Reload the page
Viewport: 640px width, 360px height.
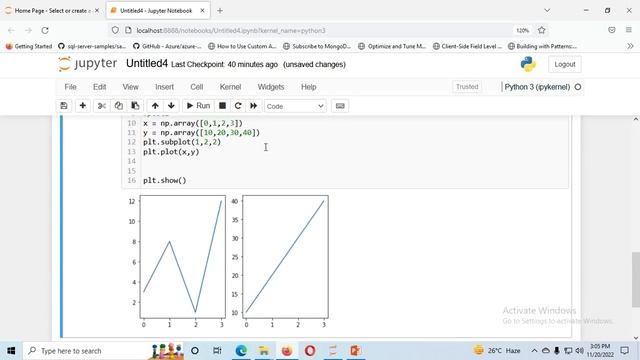(x=45, y=30)
